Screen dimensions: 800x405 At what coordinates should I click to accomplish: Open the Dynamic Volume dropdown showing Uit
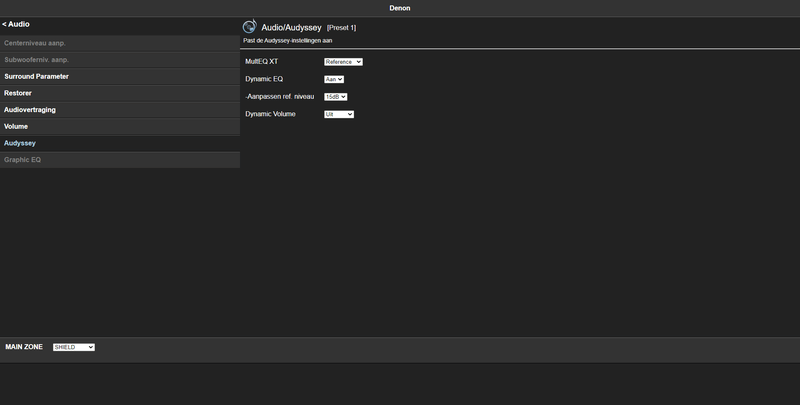pos(339,114)
